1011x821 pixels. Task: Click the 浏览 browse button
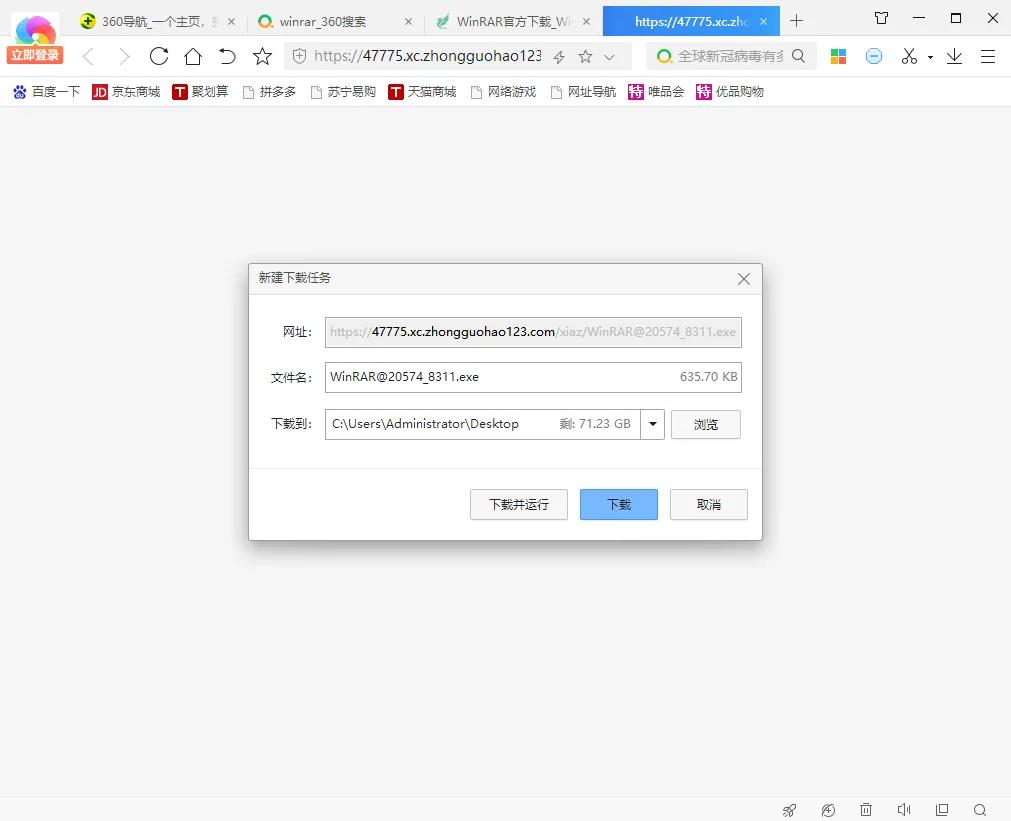[x=706, y=424]
